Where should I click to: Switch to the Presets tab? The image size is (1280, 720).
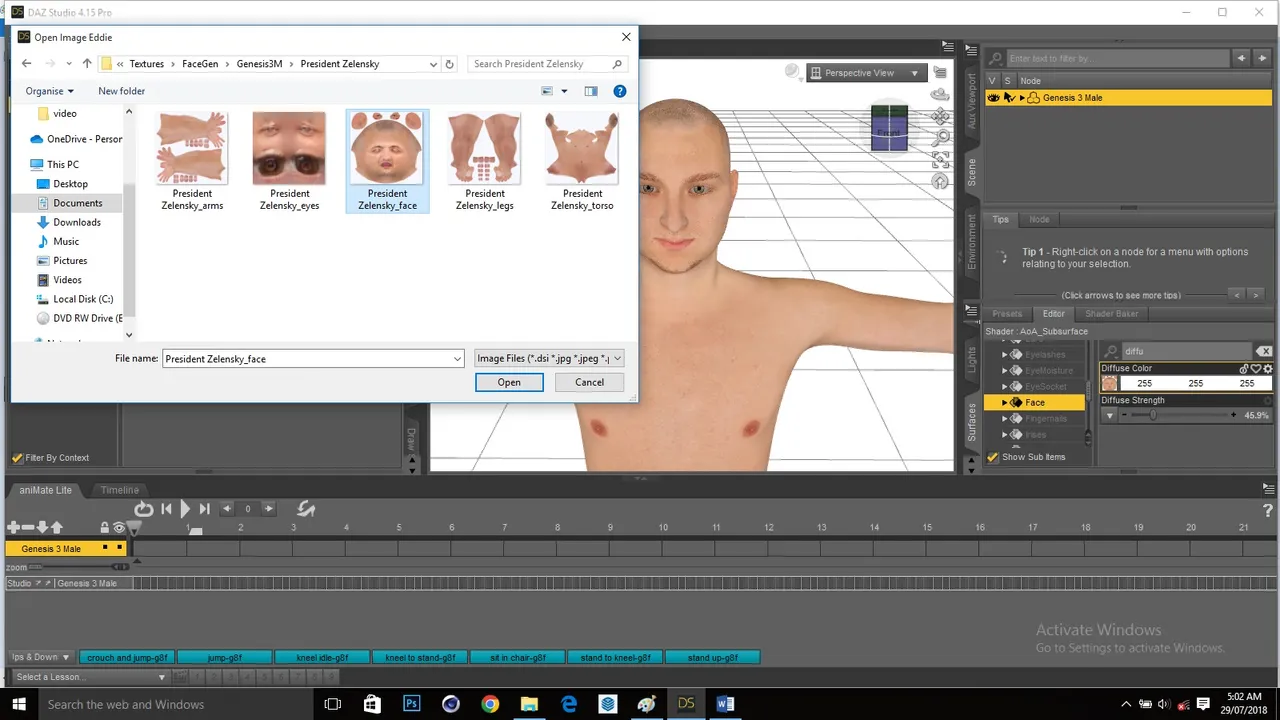(1007, 314)
